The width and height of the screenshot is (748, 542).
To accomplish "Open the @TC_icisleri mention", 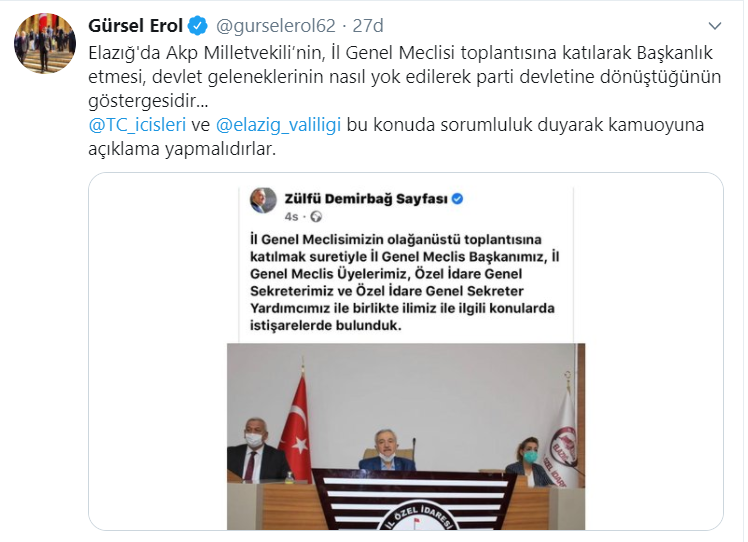I will [x=137, y=125].
